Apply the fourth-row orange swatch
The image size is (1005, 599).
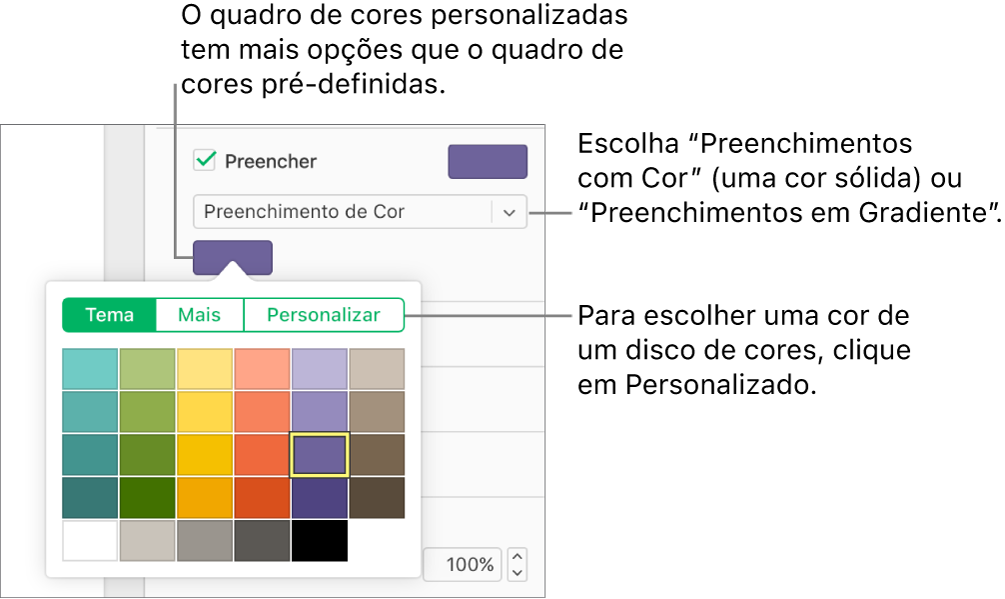204,497
